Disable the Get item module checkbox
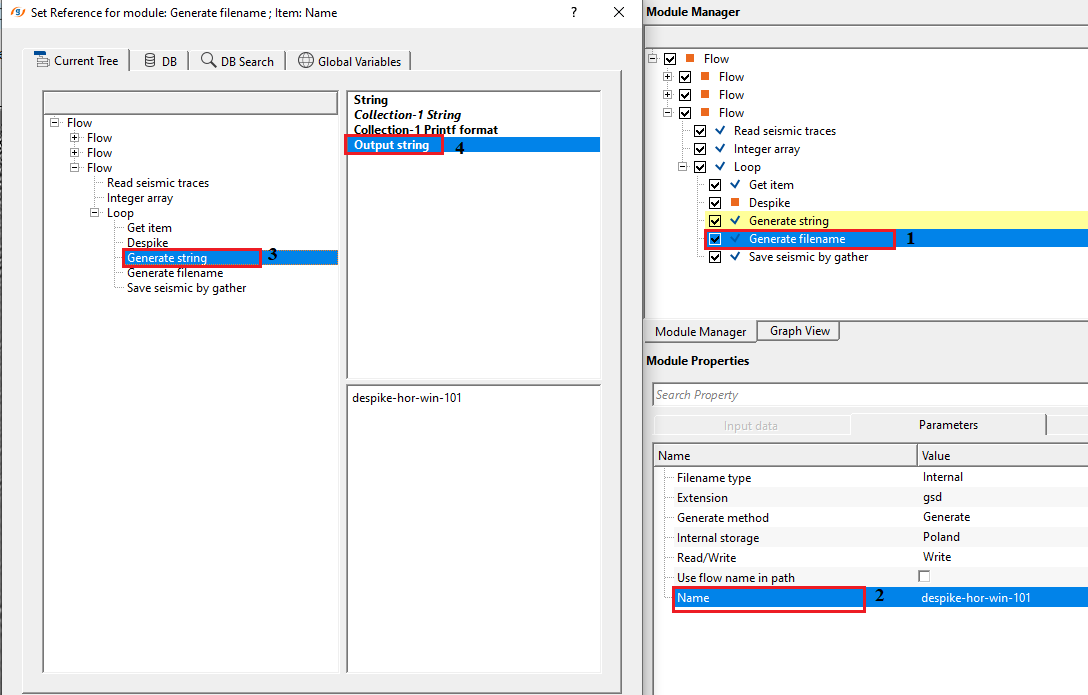This screenshot has height=695, width=1088. pyautogui.click(x=715, y=185)
